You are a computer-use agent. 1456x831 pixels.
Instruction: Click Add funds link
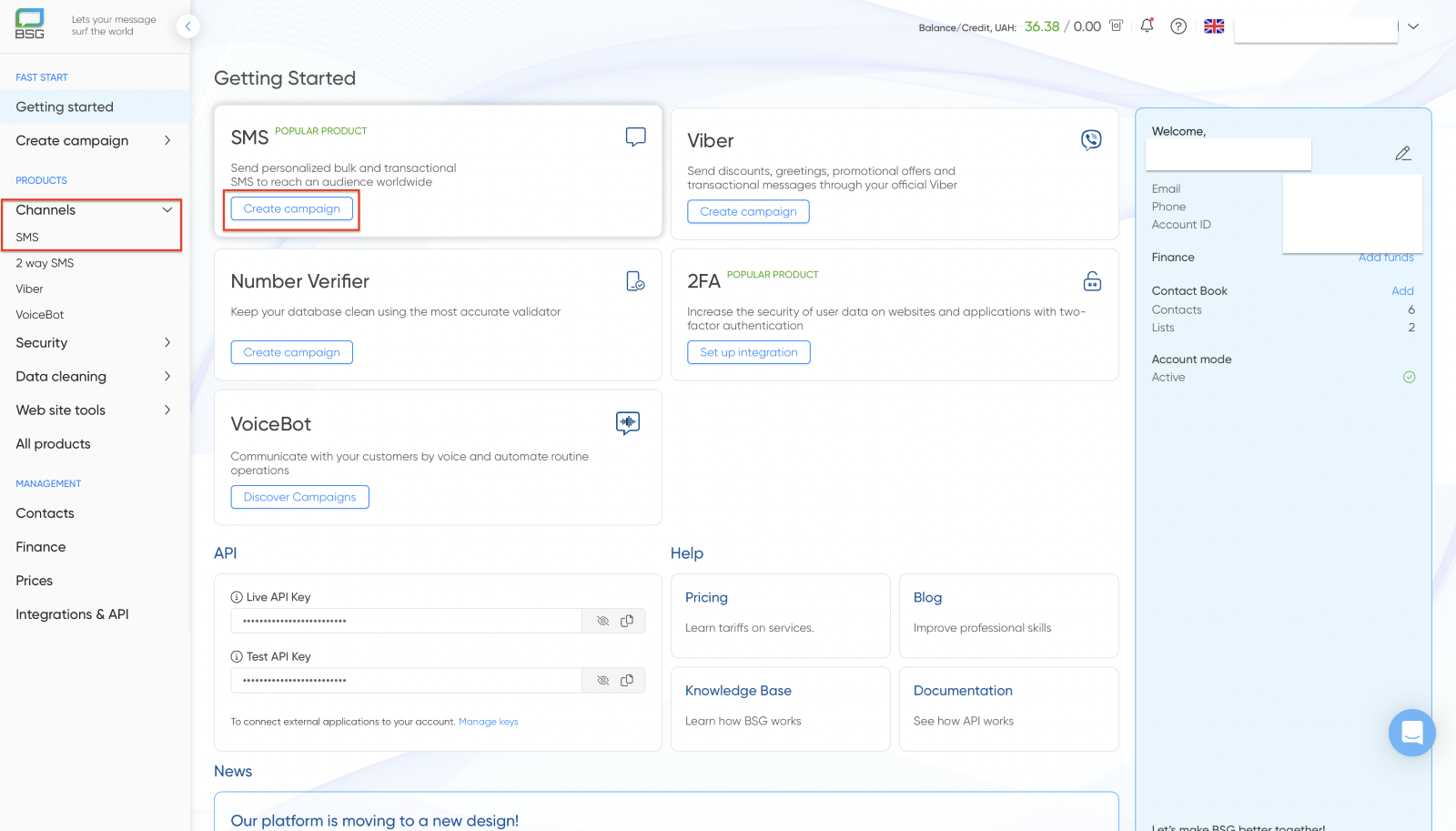[x=1386, y=258]
